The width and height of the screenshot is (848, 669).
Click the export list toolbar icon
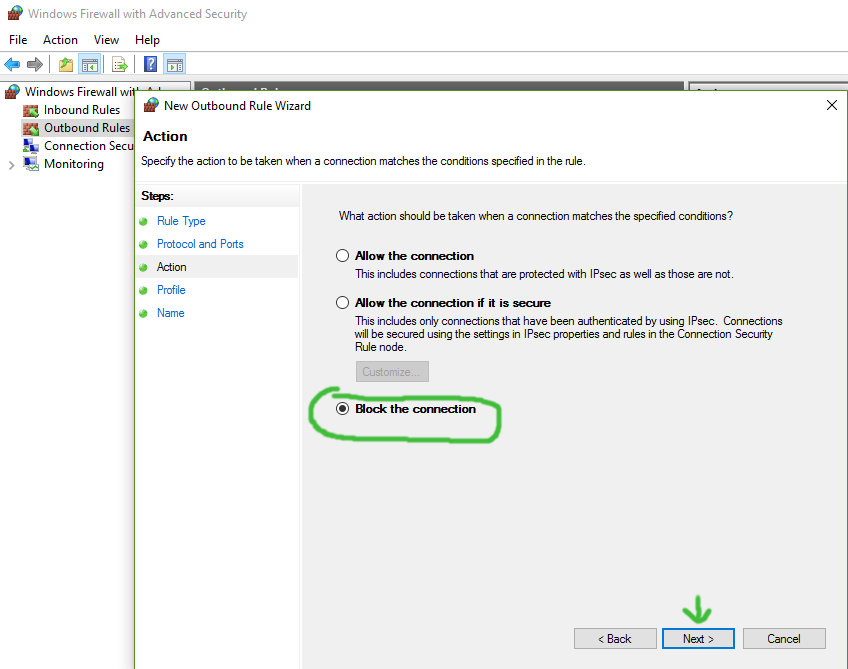(120, 64)
